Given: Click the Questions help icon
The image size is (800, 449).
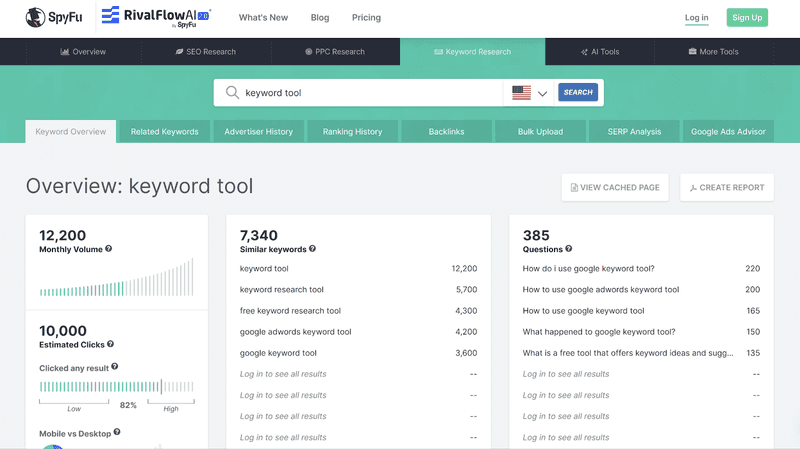Looking at the screenshot, I should (x=568, y=249).
